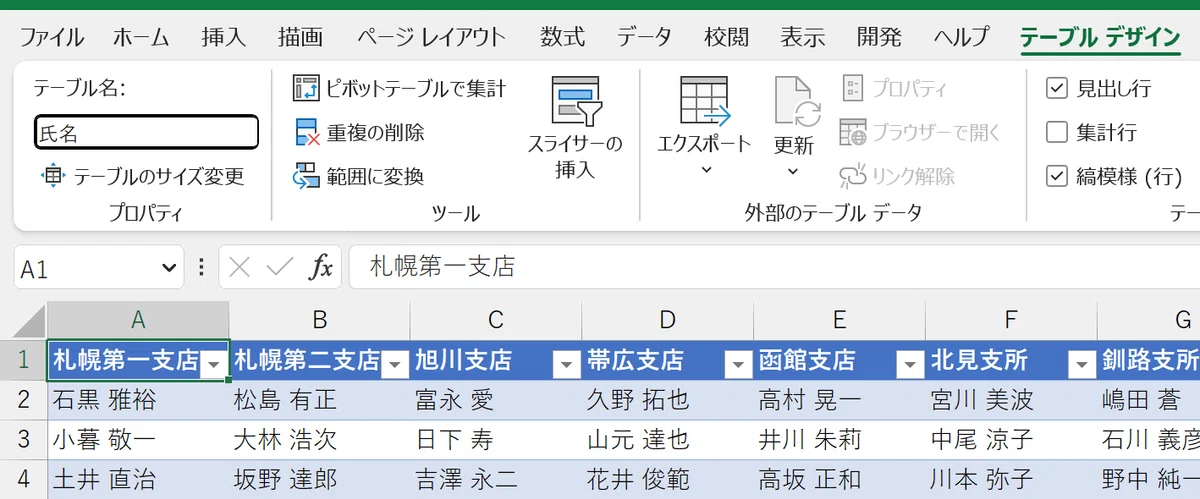Select cell containing 富永 愛

(x=496, y=400)
